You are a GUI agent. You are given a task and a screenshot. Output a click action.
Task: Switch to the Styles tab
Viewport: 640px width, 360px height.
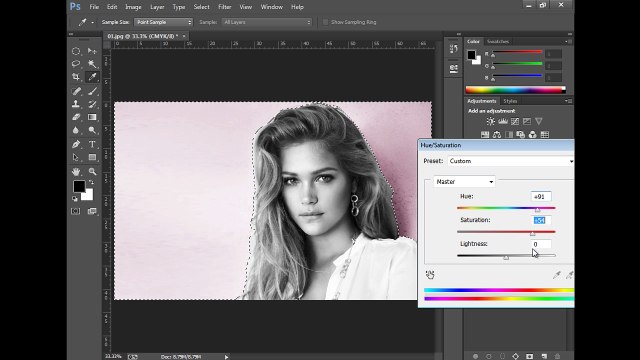click(x=510, y=101)
